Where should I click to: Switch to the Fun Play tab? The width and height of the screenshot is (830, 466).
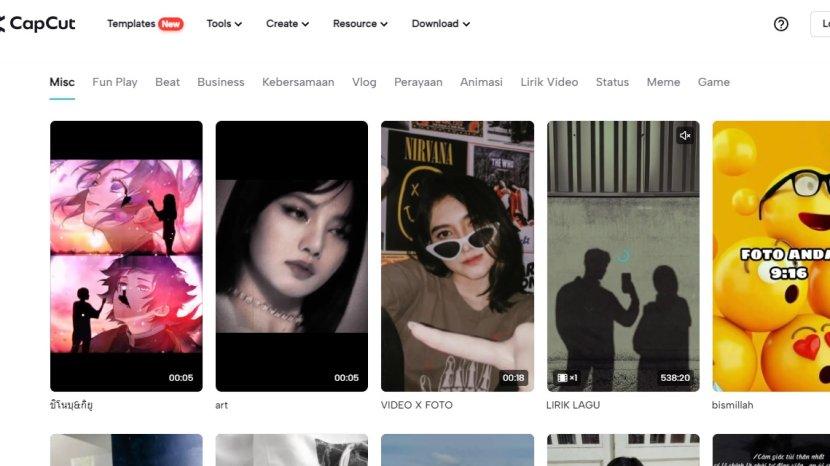(x=115, y=82)
